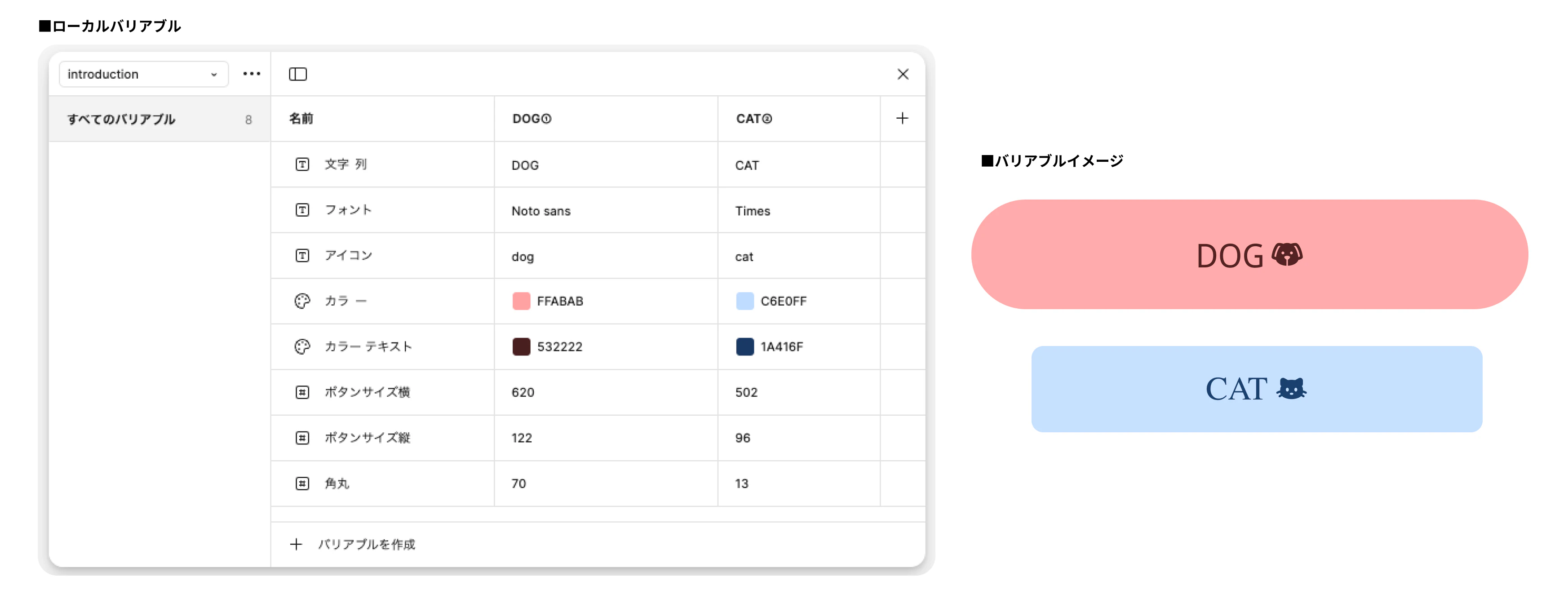Viewport: 1568px width, 595px height.
Task: Open the 1A416F navy color swatch
Action: pyautogui.click(x=744, y=346)
